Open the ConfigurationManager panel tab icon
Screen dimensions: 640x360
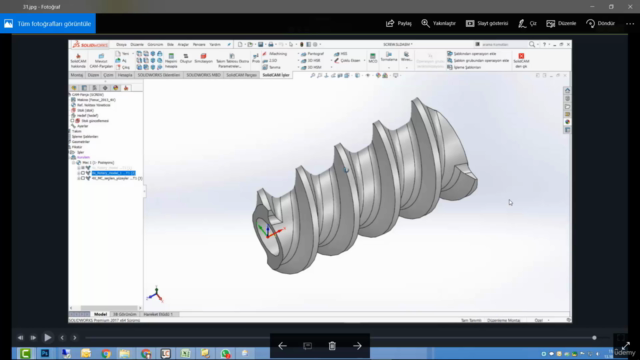[95, 88]
